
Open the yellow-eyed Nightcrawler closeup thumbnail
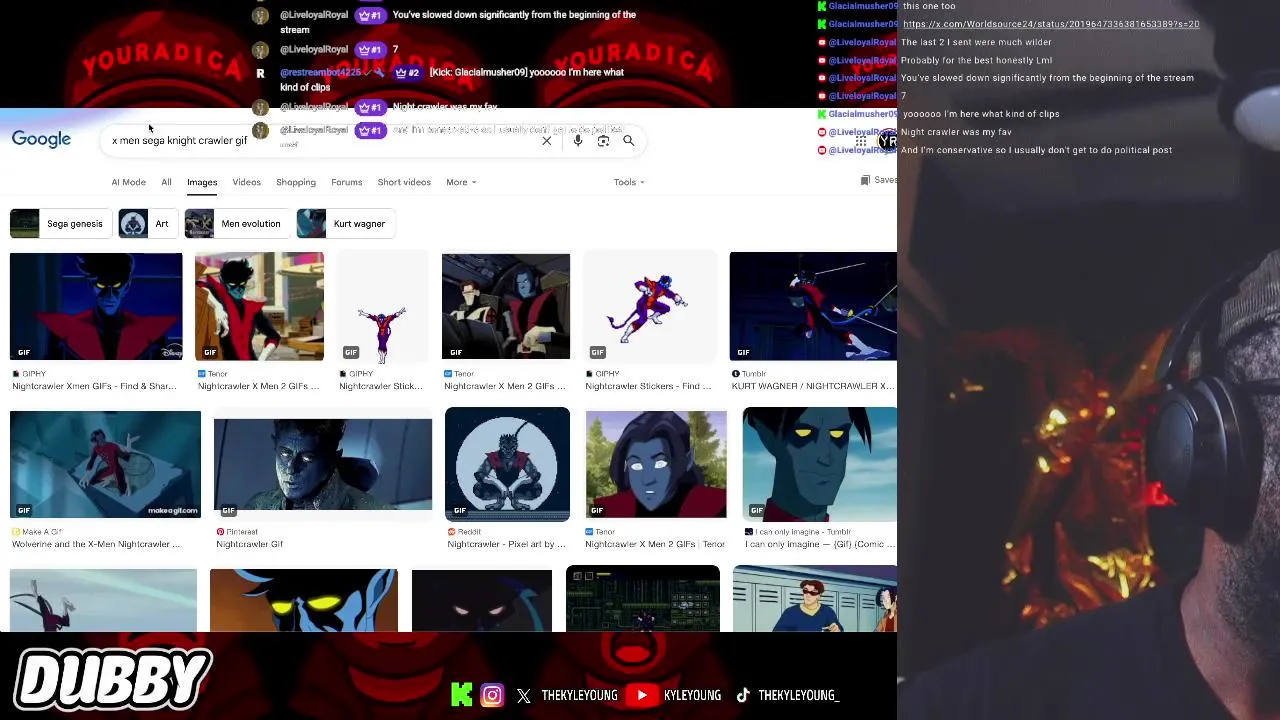tap(304, 600)
